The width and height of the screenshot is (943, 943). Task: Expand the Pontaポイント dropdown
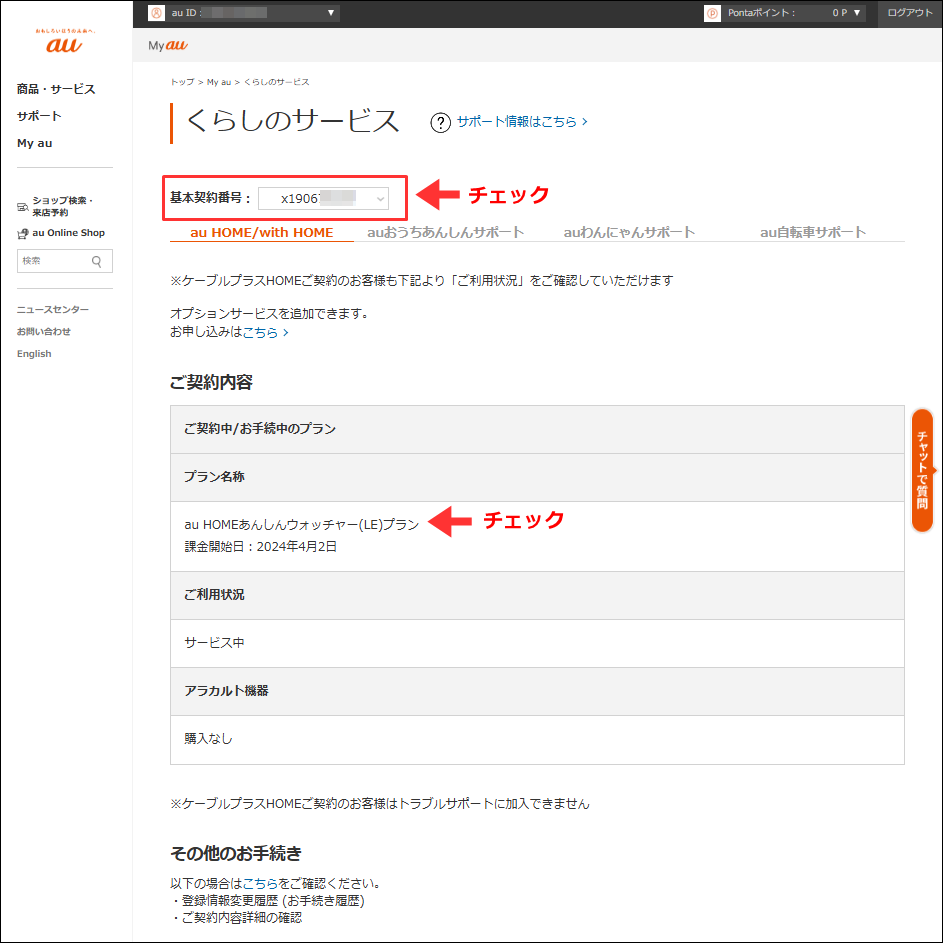click(855, 12)
